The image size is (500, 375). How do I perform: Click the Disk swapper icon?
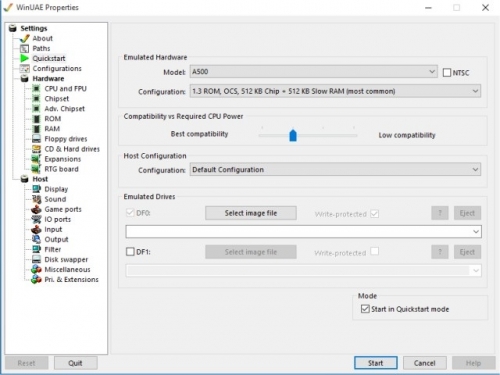tap(36, 260)
